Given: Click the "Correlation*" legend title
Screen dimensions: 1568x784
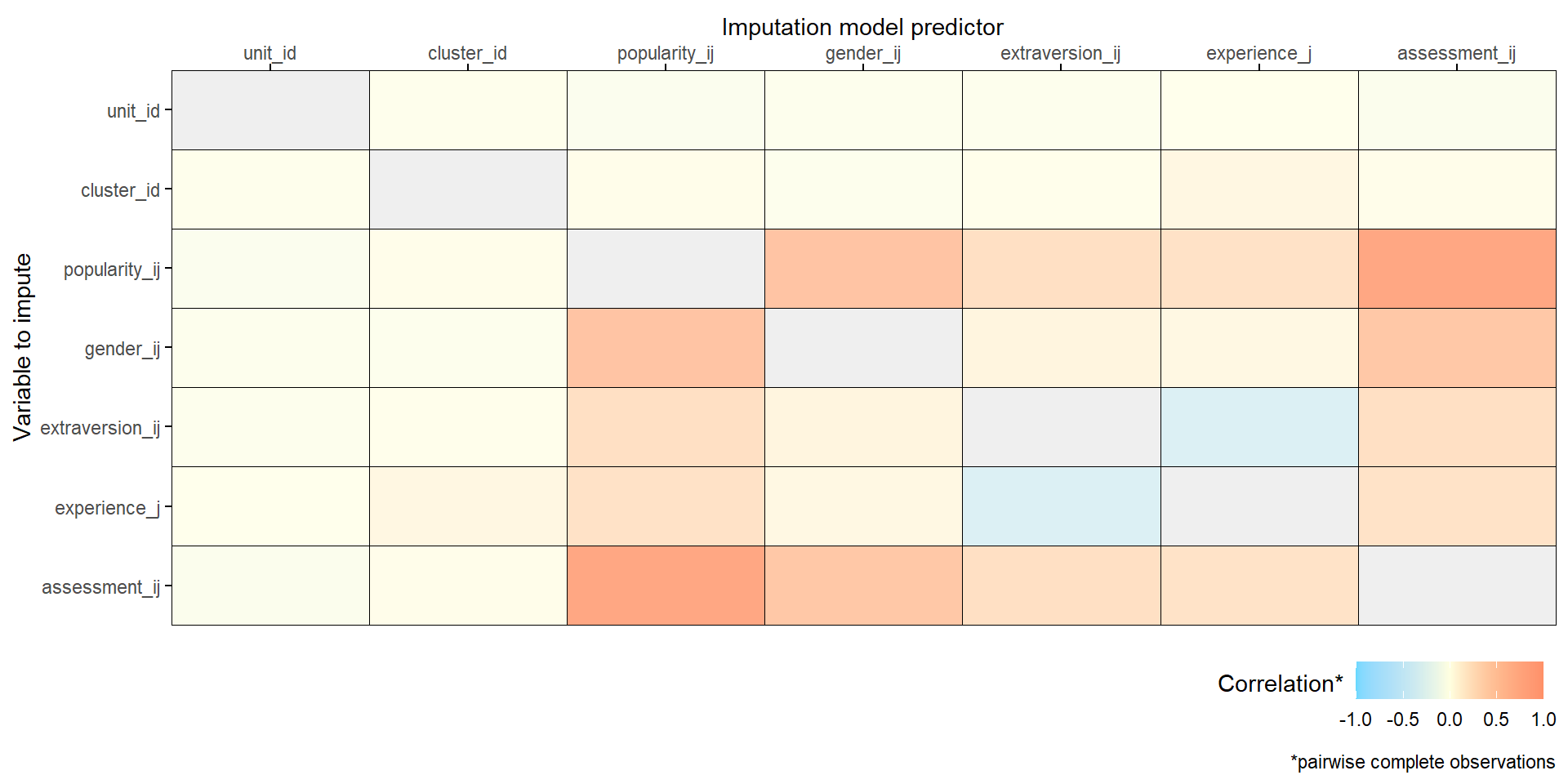Looking at the screenshot, I should (x=1280, y=684).
